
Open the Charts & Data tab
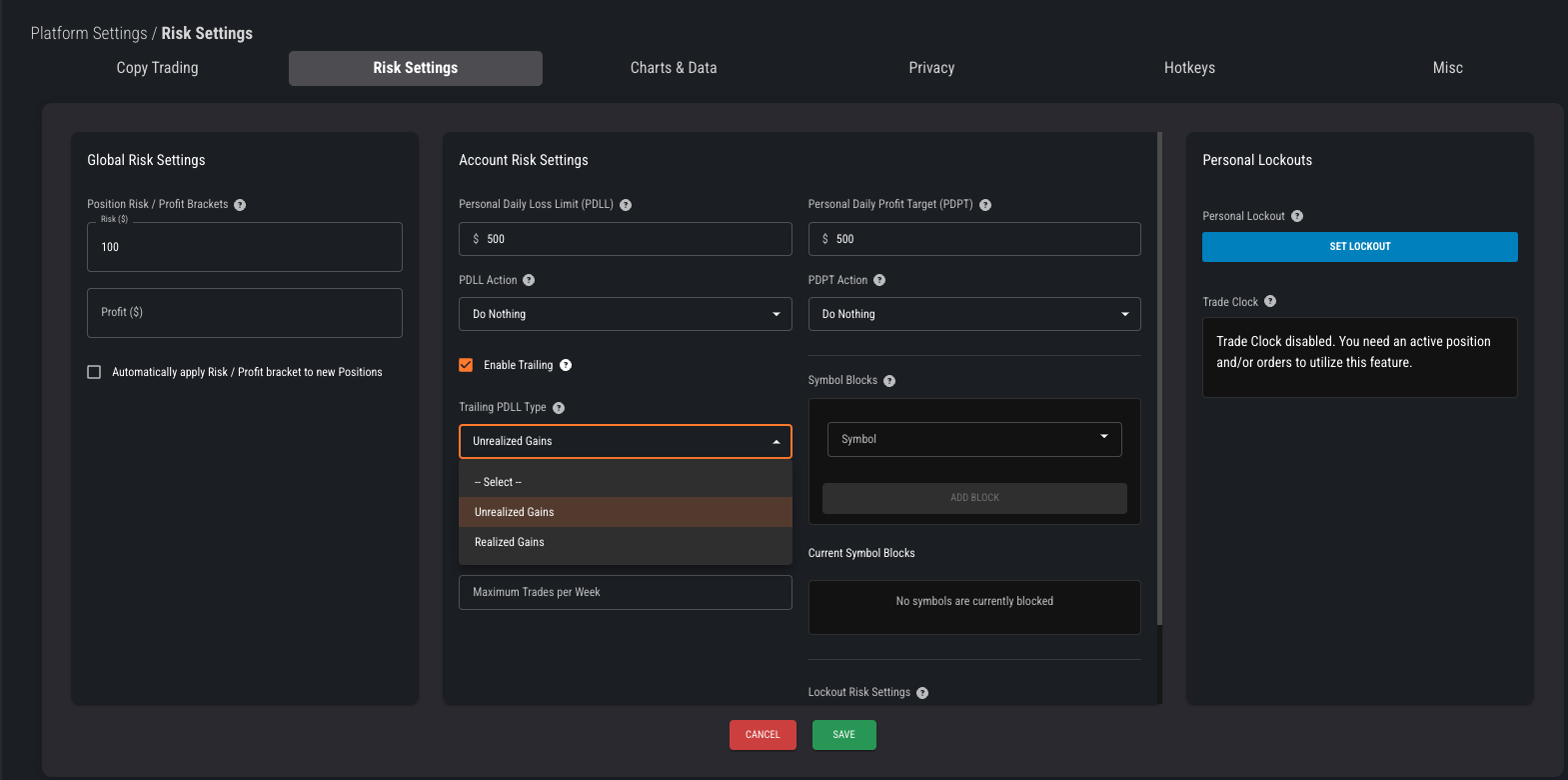tap(674, 68)
